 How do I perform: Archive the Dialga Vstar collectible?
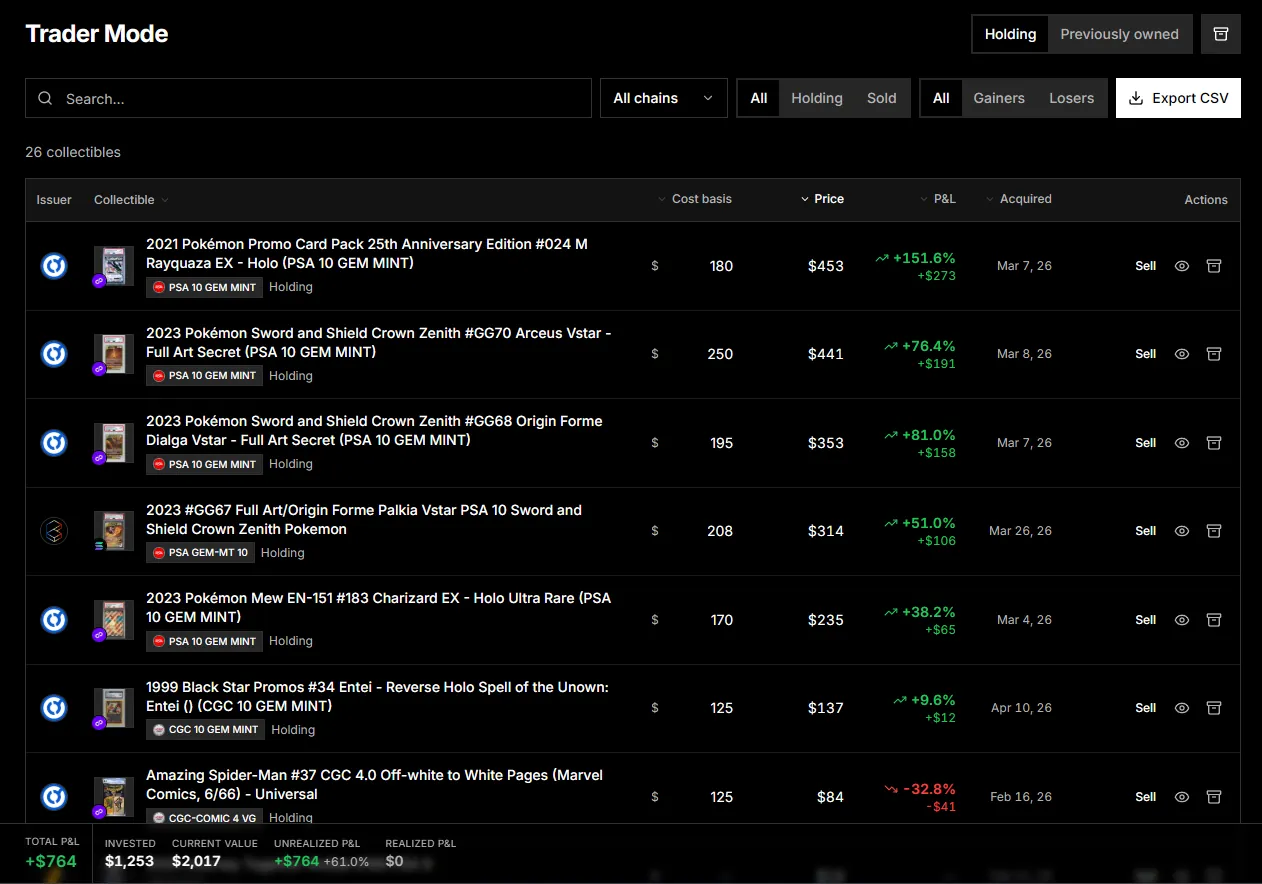1214,442
